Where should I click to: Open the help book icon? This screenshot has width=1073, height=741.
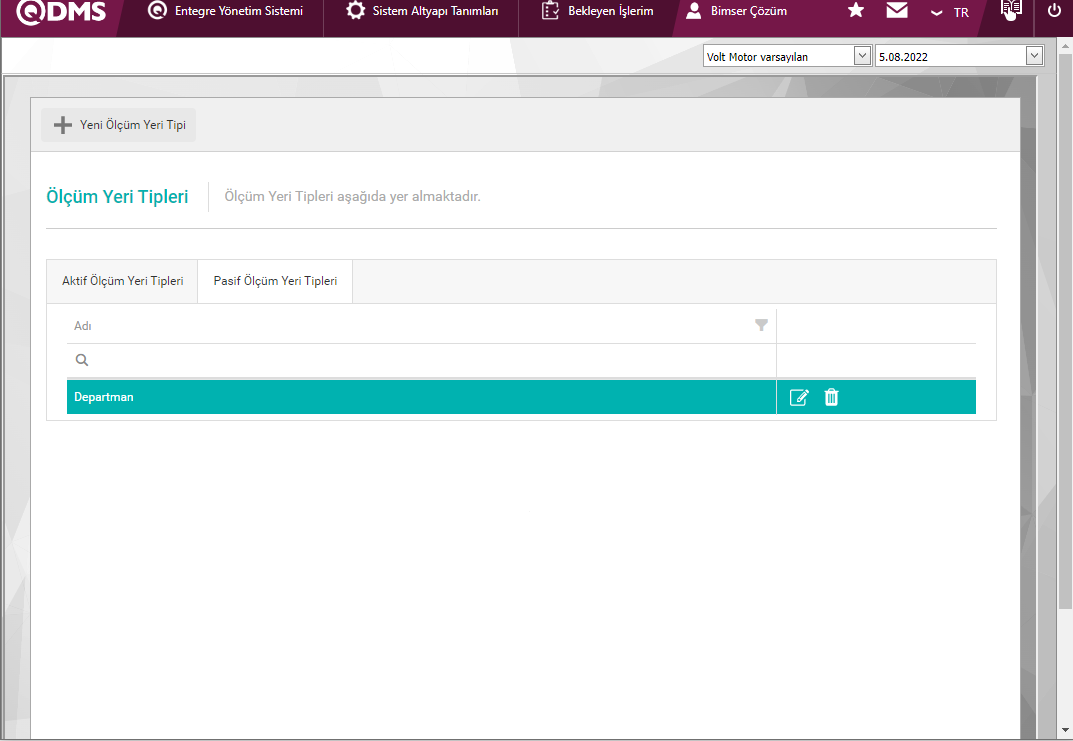tap(1011, 10)
